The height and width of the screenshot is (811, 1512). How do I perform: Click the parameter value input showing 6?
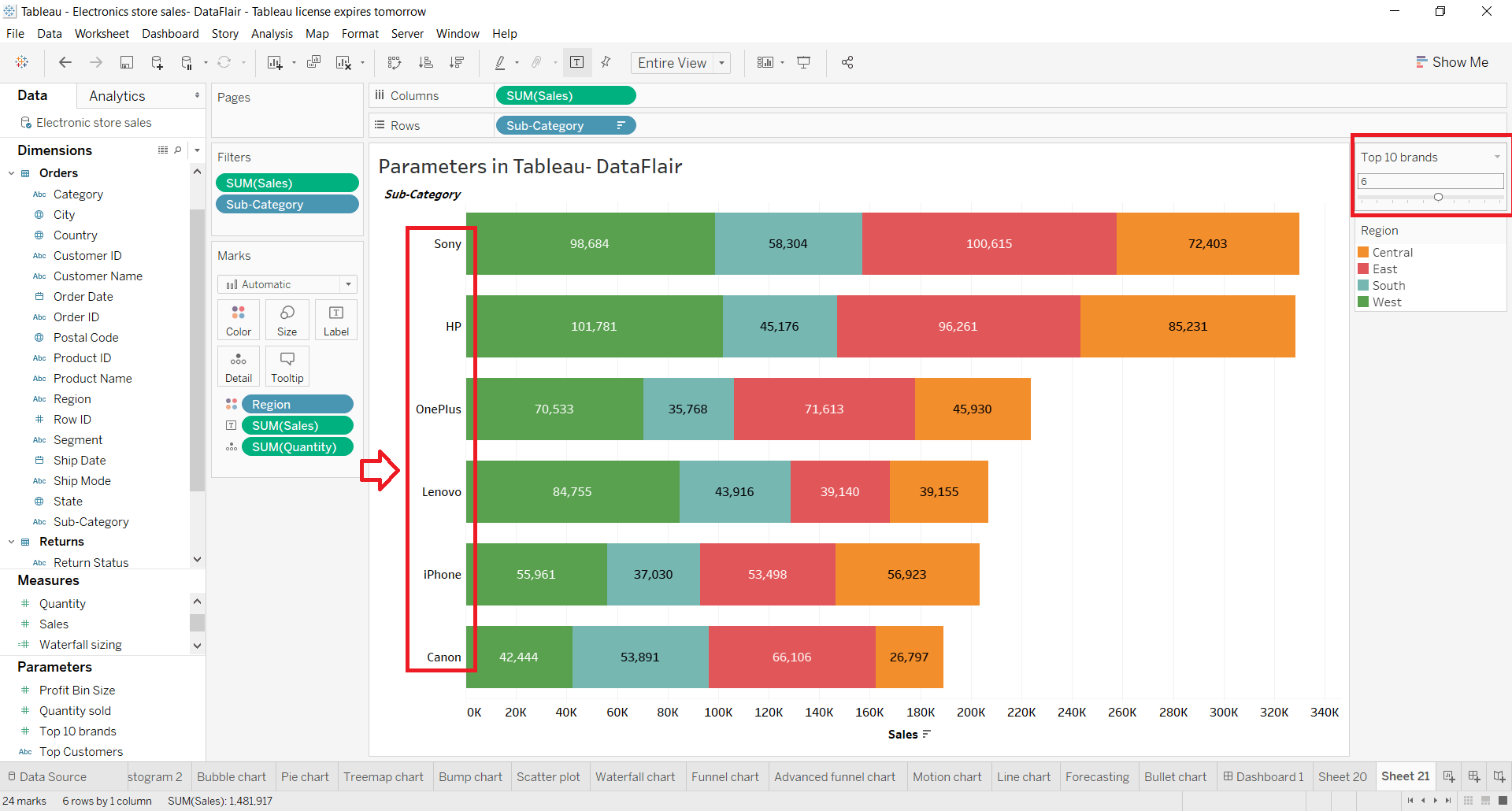[x=1429, y=181]
